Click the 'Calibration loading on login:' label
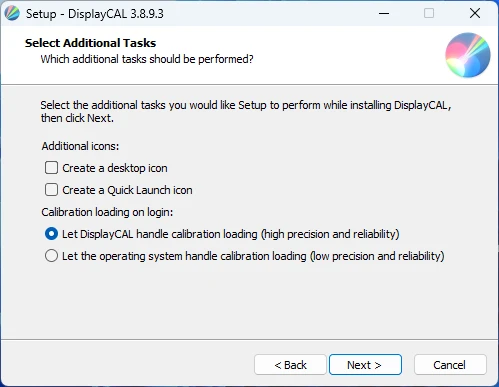The width and height of the screenshot is (499, 387). pos(107,212)
